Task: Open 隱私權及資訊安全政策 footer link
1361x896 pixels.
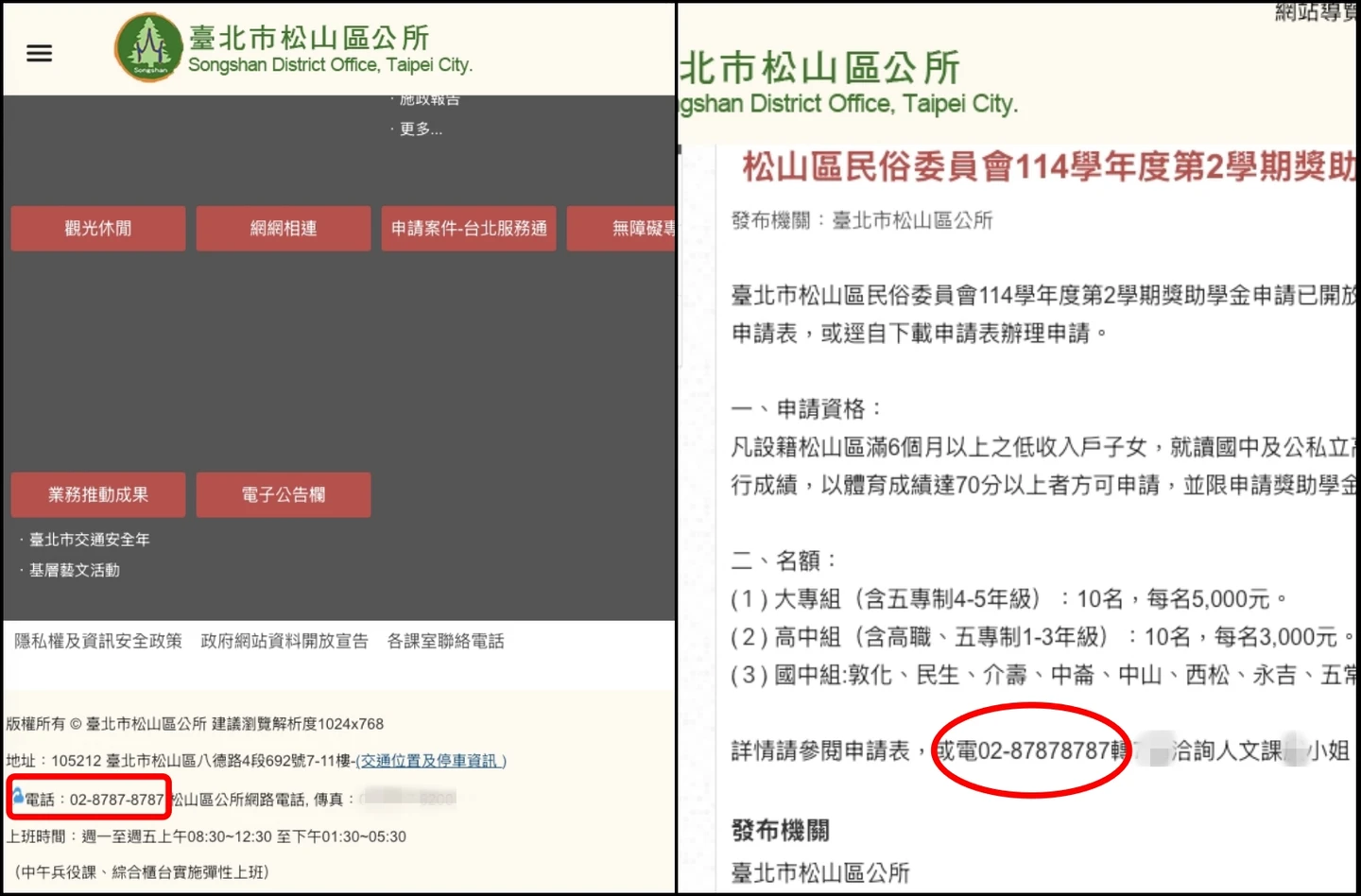Action: point(98,642)
